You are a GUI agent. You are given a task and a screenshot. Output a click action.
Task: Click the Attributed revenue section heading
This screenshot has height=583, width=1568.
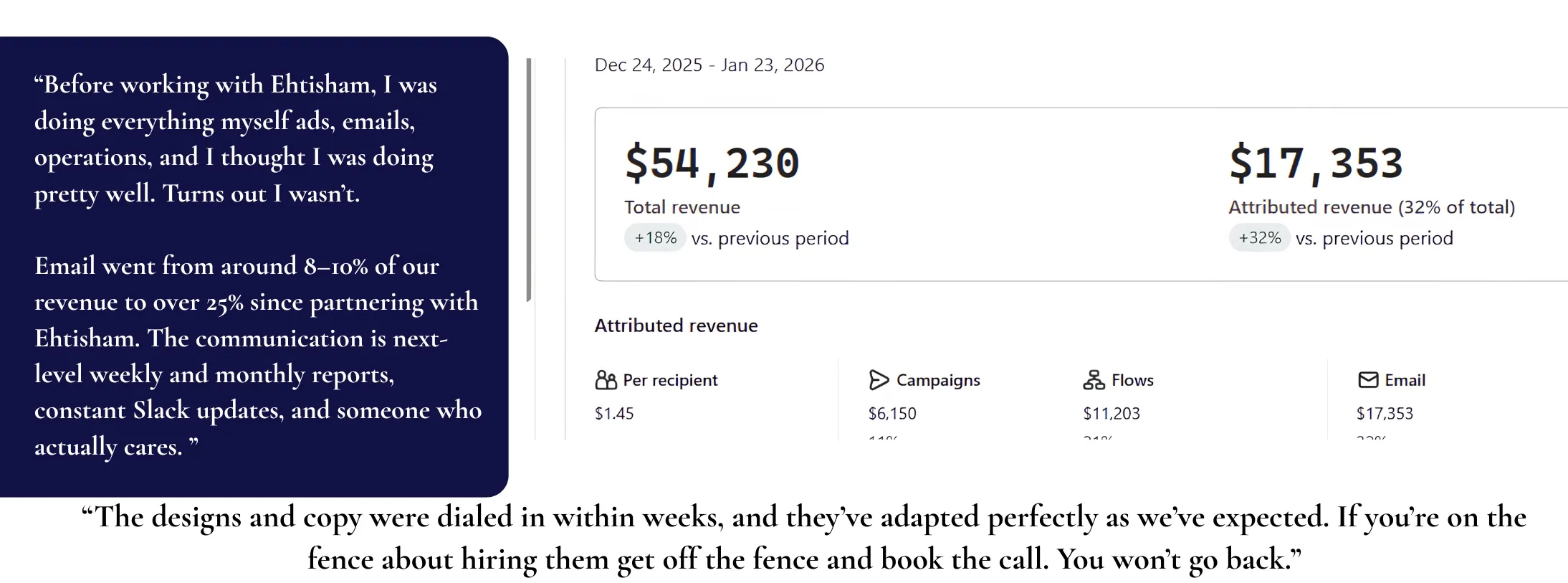[676, 326]
